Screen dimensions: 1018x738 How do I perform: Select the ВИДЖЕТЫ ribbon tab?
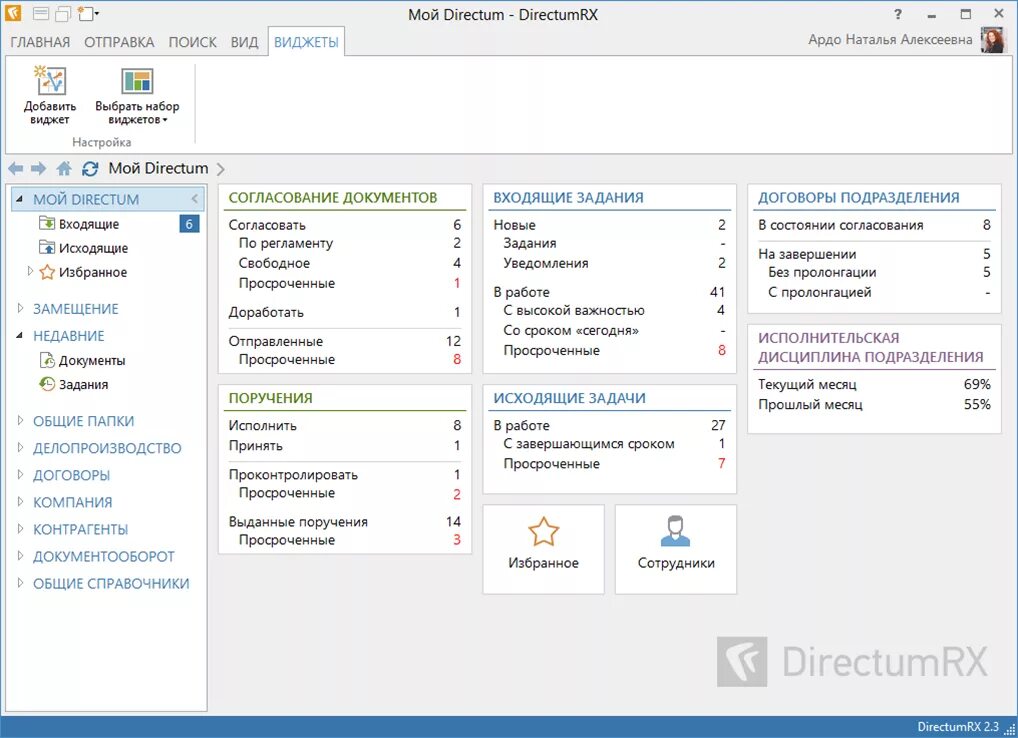(x=306, y=42)
